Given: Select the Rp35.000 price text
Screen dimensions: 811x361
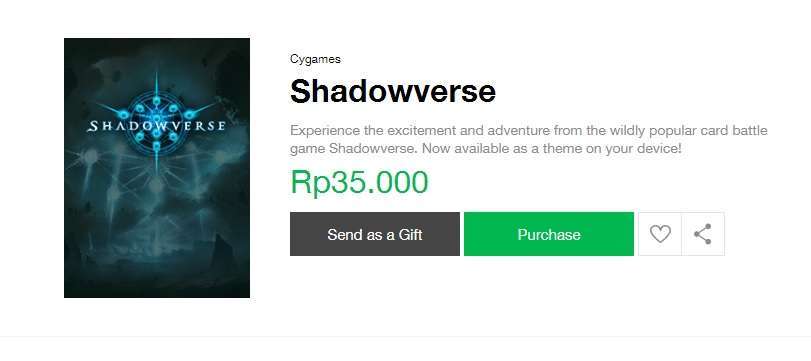Looking at the screenshot, I should point(359,182).
